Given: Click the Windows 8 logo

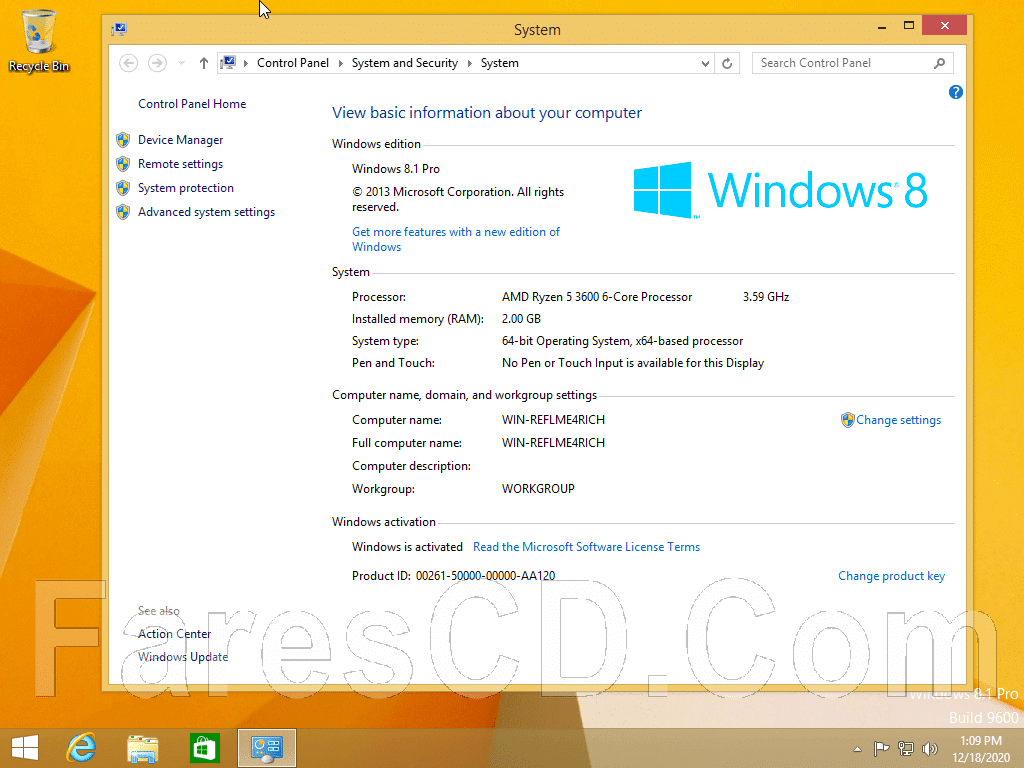Looking at the screenshot, I should pyautogui.click(x=780, y=190).
